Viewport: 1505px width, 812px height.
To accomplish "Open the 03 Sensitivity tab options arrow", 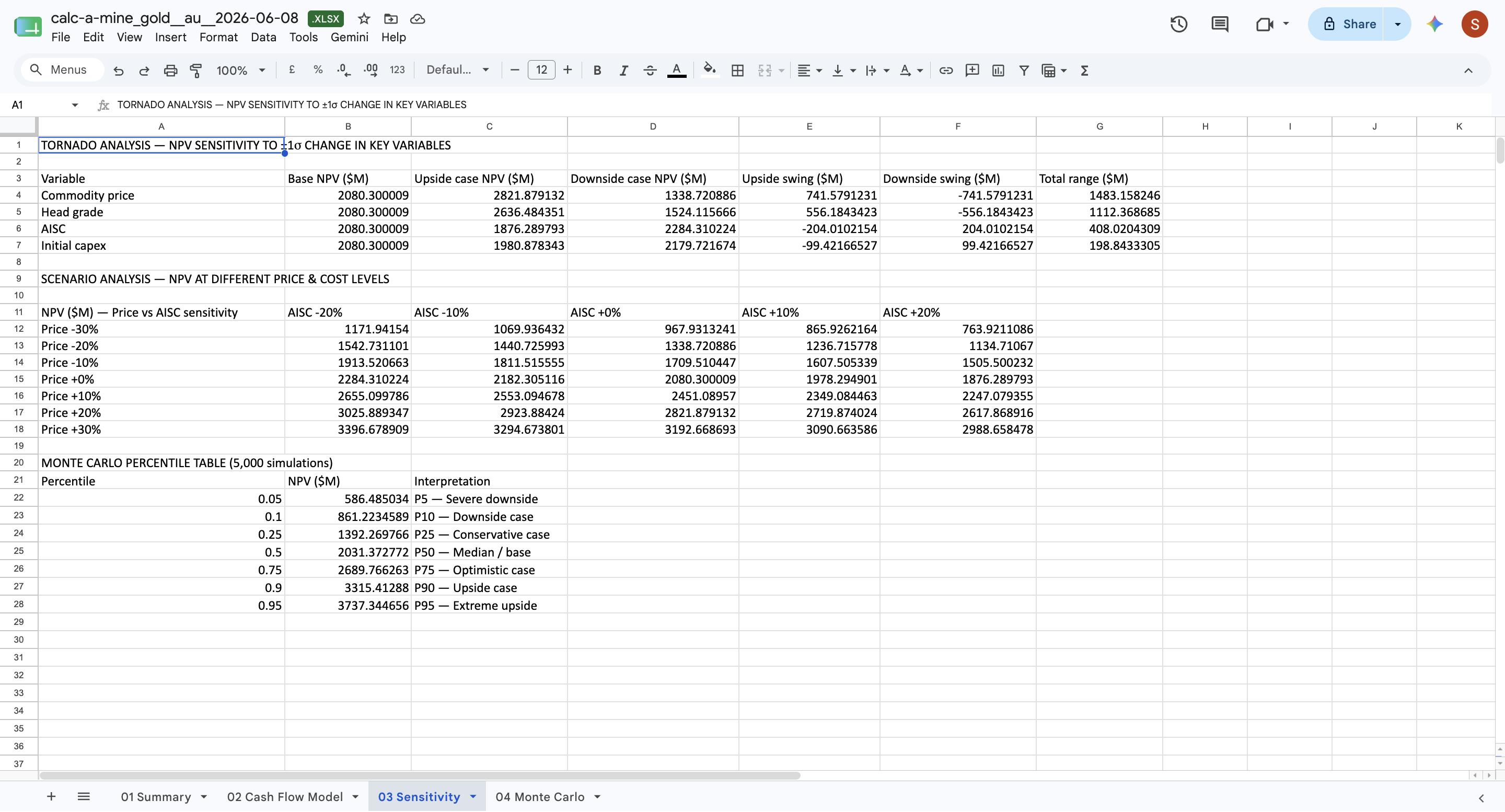I will click(x=472, y=796).
